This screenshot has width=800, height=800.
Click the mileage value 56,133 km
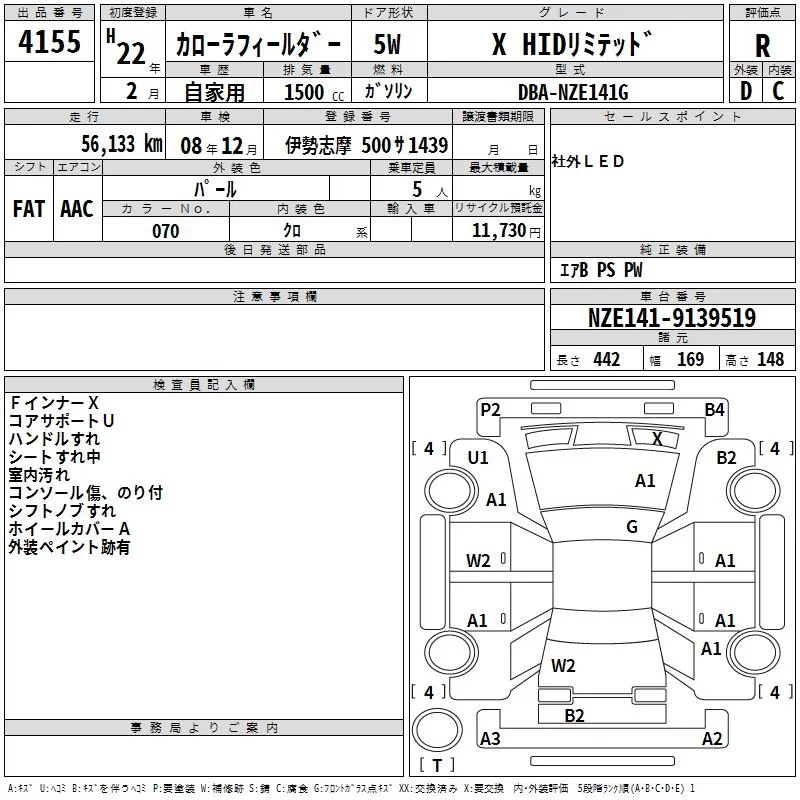pos(109,144)
